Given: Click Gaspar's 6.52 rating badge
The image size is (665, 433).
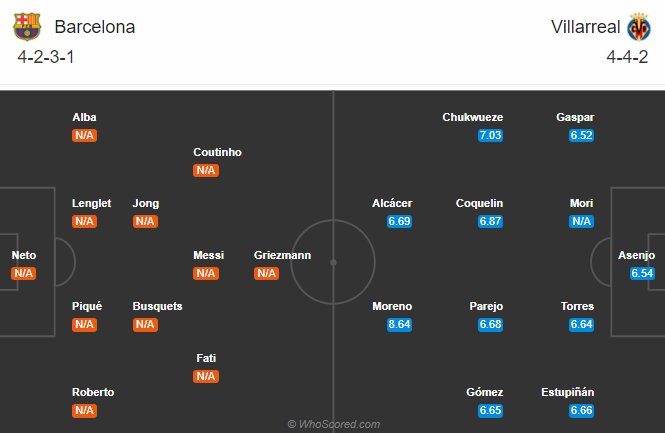Looking at the screenshot, I should [x=581, y=135].
